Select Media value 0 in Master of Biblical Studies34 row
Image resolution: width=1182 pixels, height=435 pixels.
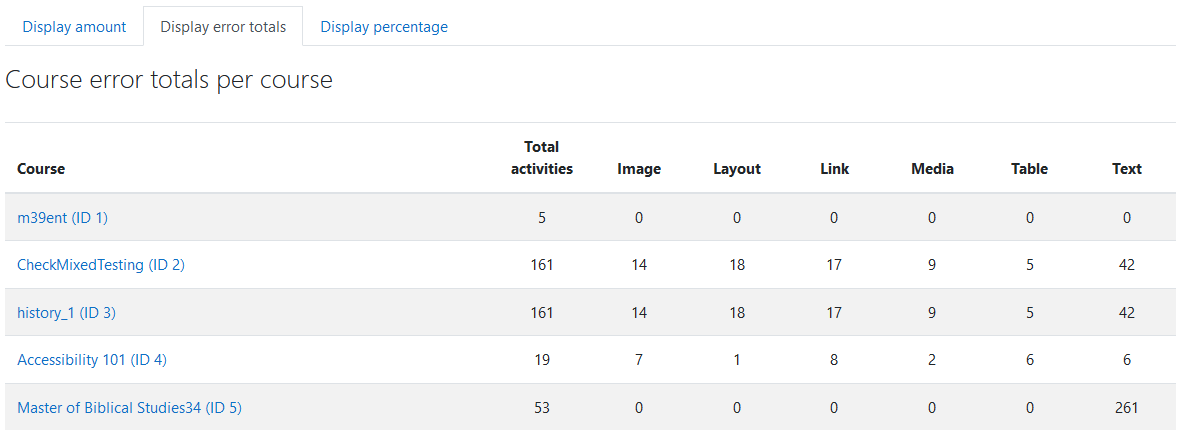(932, 408)
